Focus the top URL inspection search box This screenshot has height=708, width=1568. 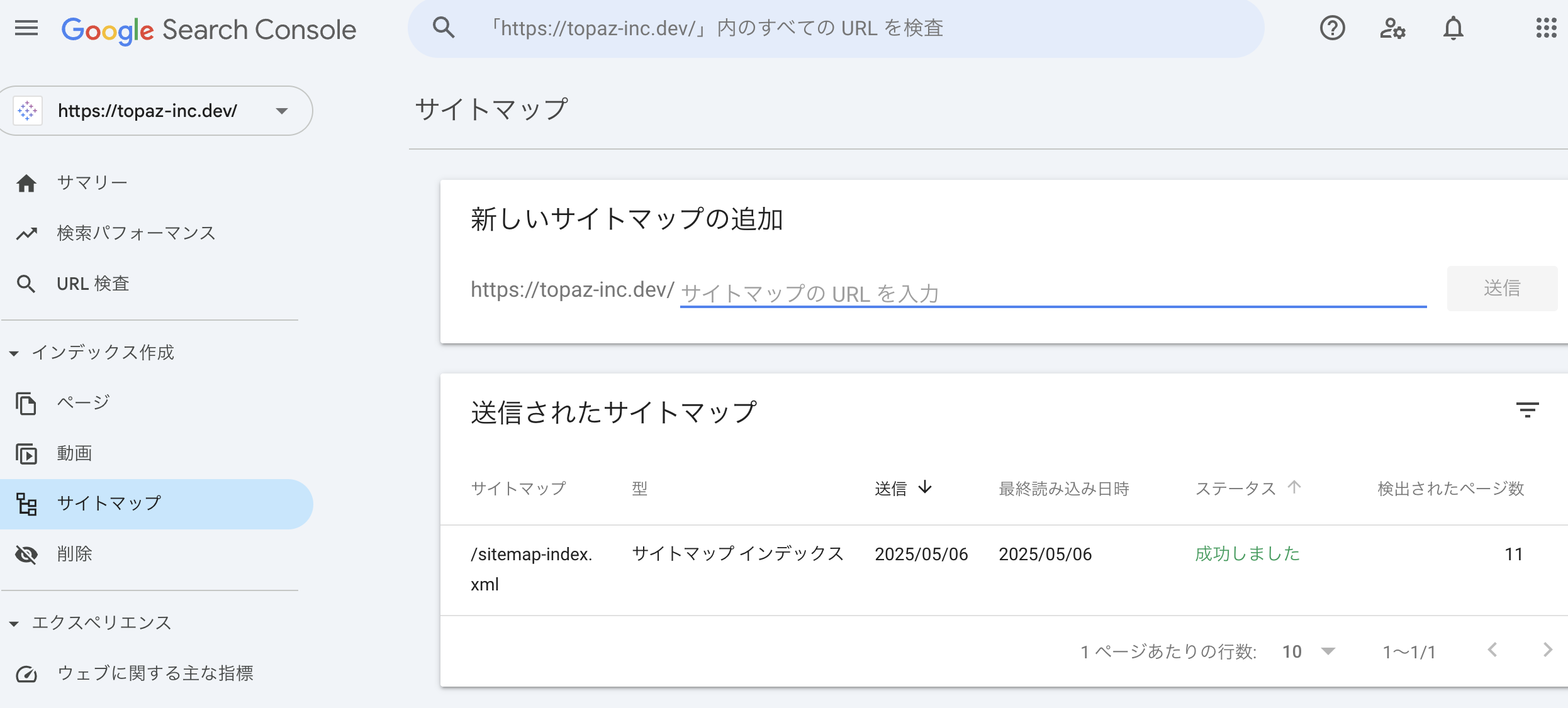tap(836, 28)
